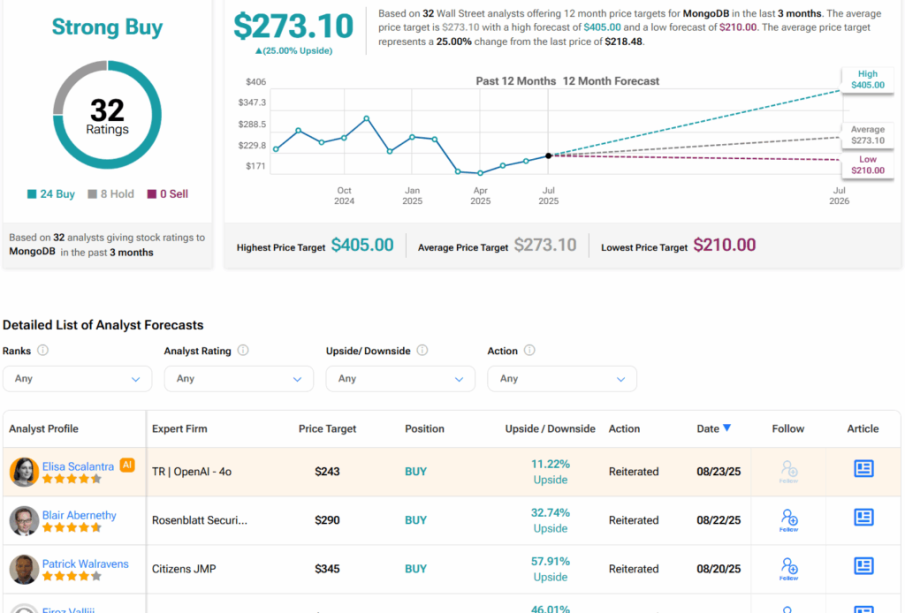Click the info icon next to Analyst Rating
This screenshot has width=905, height=613.
point(243,350)
